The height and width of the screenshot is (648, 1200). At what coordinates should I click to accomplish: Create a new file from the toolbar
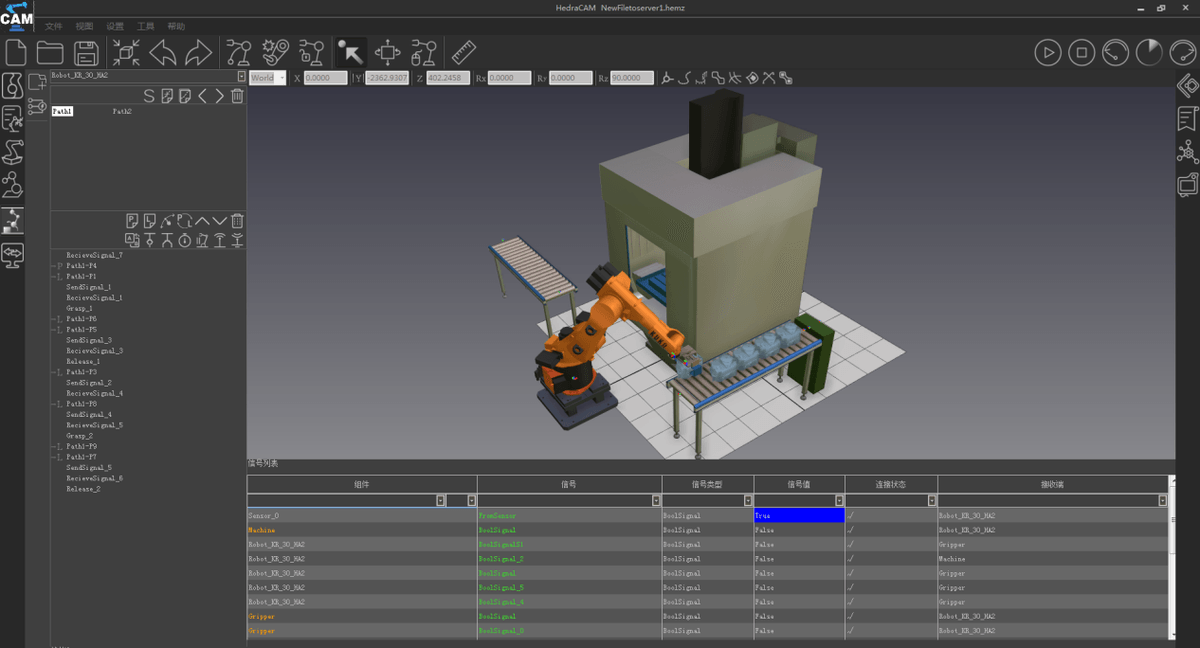coord(17,53)
